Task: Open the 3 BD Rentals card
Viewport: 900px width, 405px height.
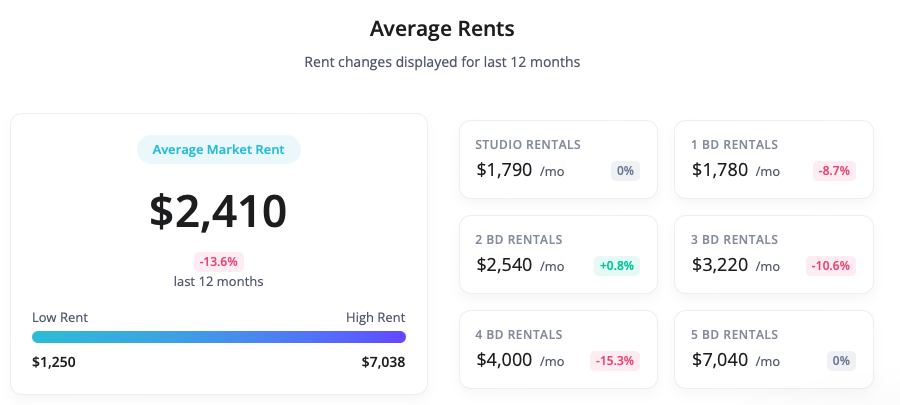Action: click(x=773, y=254)
